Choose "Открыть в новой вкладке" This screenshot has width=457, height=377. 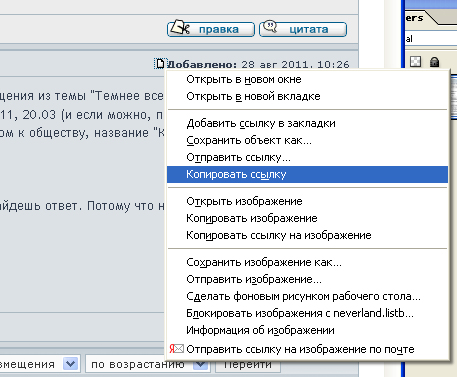pos(307,96)
